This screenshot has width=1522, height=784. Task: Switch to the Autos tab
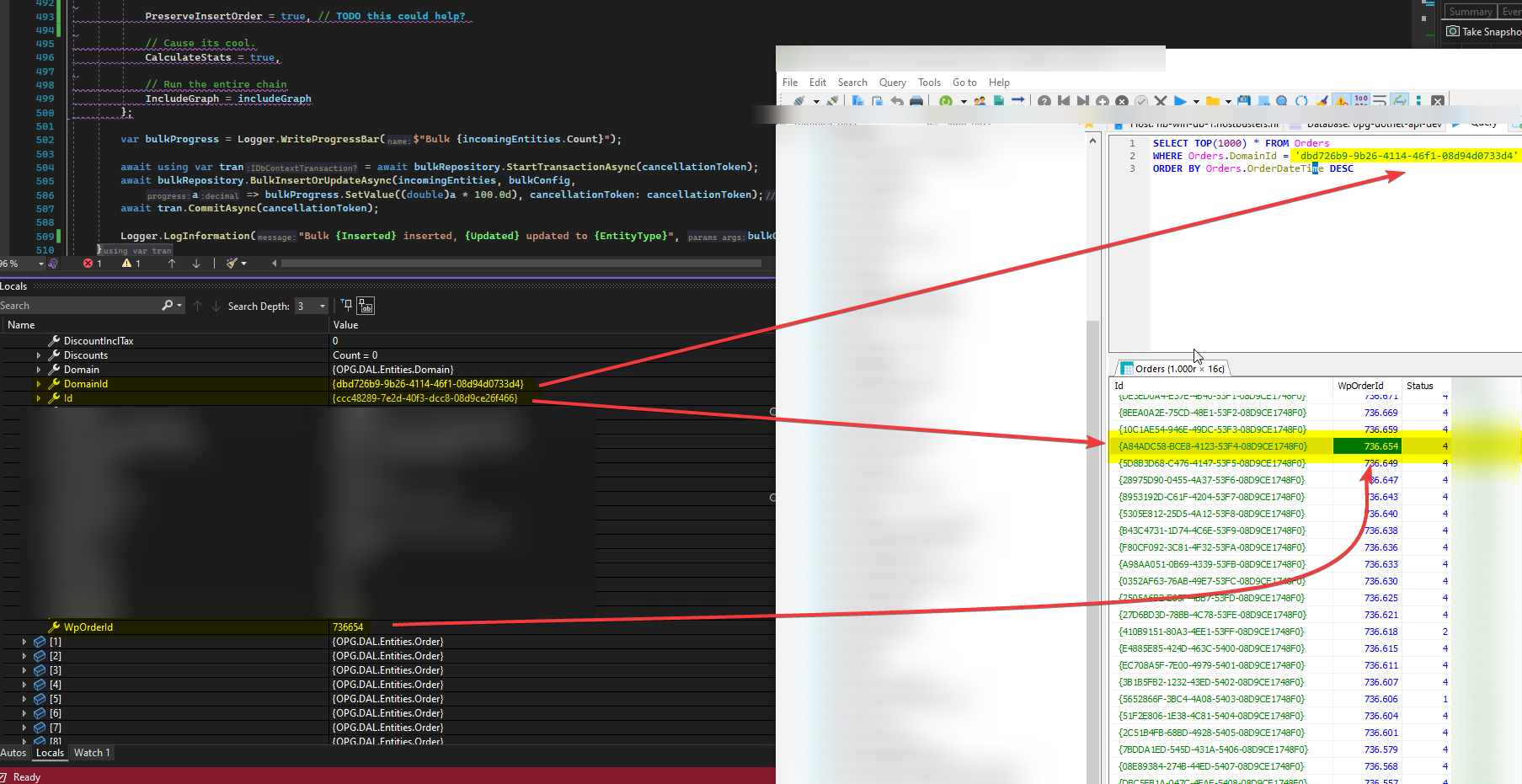coord(13,753)
